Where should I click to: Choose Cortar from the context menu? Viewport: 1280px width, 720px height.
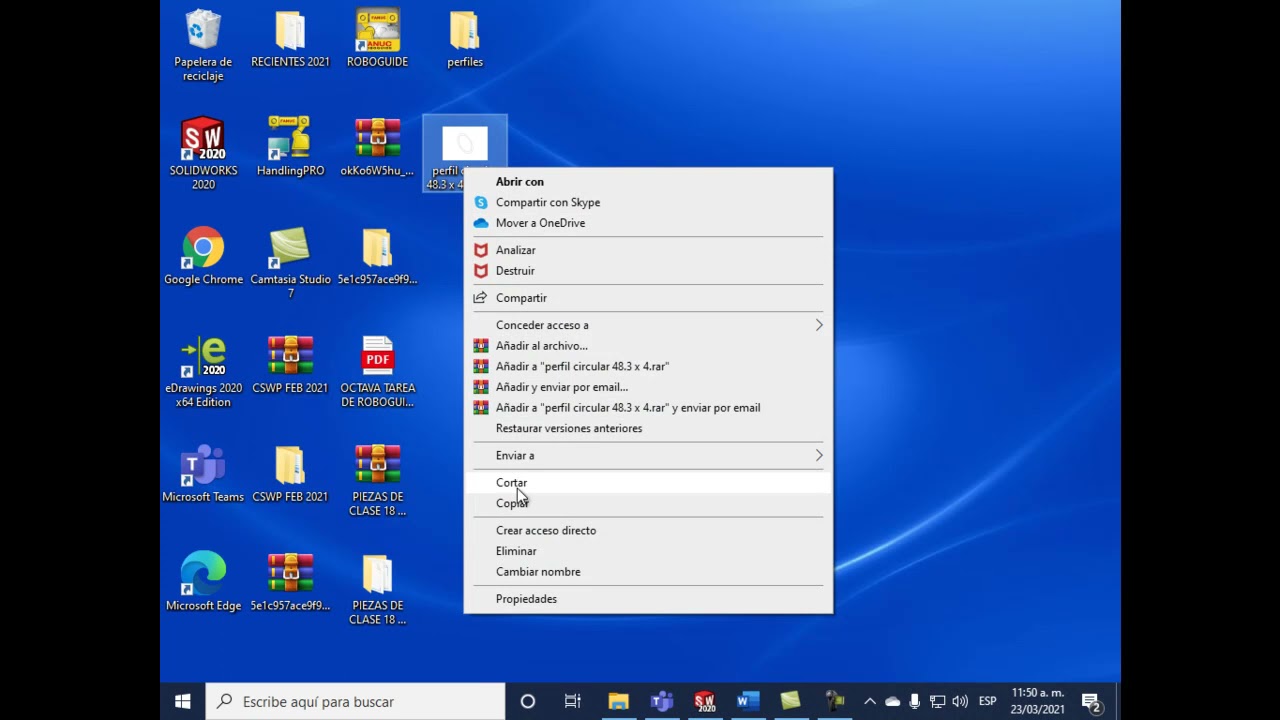click(x=648, y=483)
